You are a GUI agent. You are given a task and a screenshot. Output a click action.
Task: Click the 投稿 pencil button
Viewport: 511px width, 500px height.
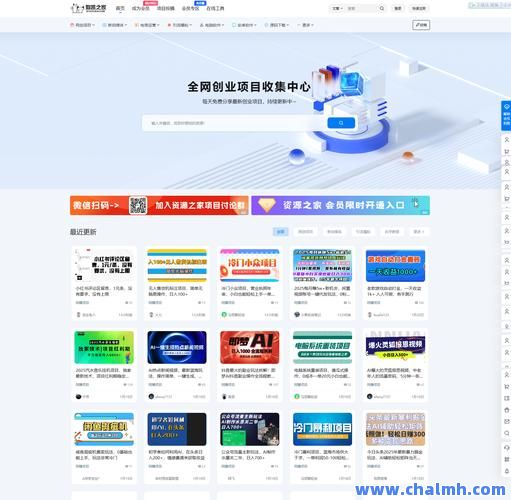[x=421, y=25]
